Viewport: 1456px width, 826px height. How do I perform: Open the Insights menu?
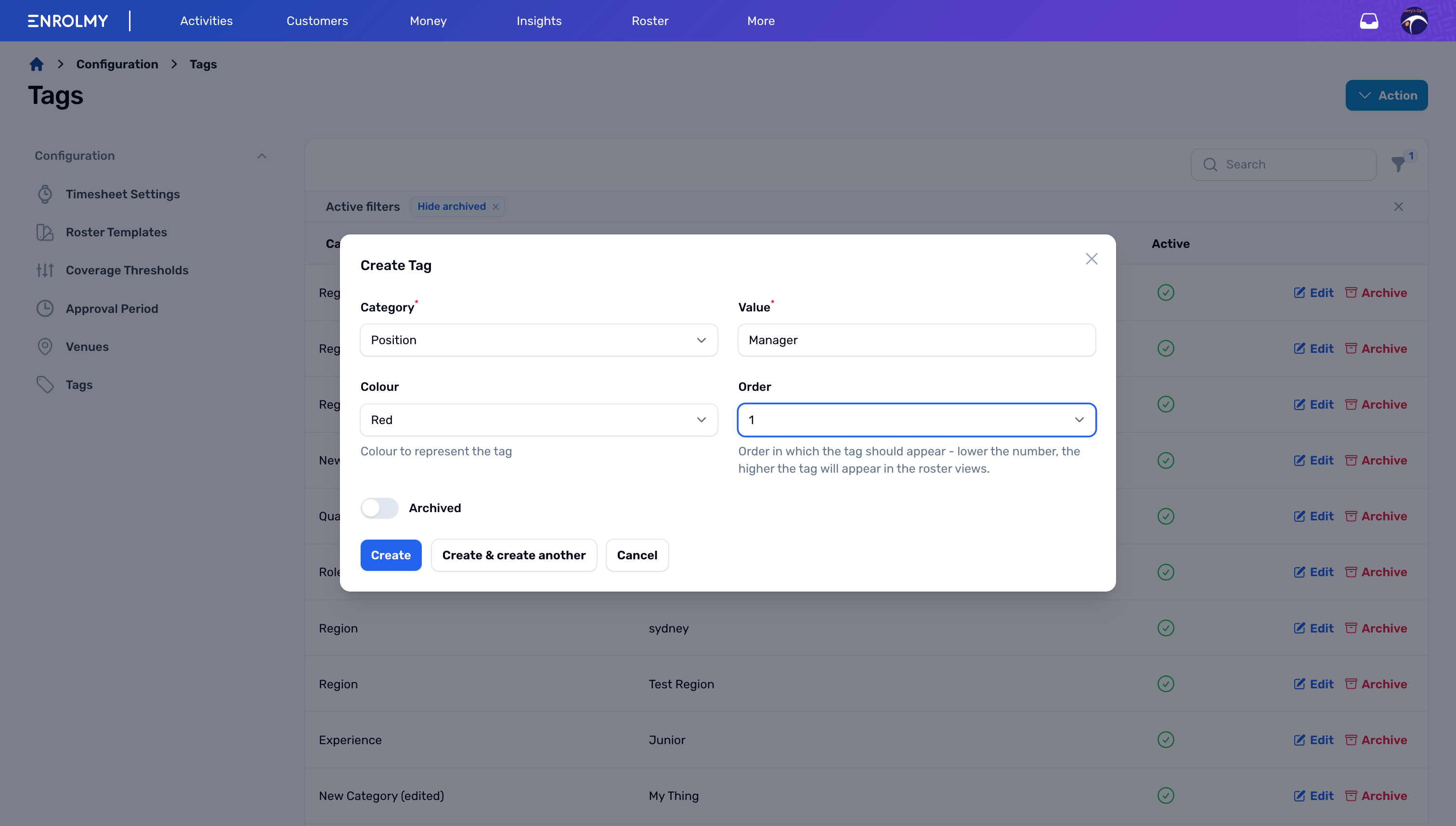tap(538, 21)
